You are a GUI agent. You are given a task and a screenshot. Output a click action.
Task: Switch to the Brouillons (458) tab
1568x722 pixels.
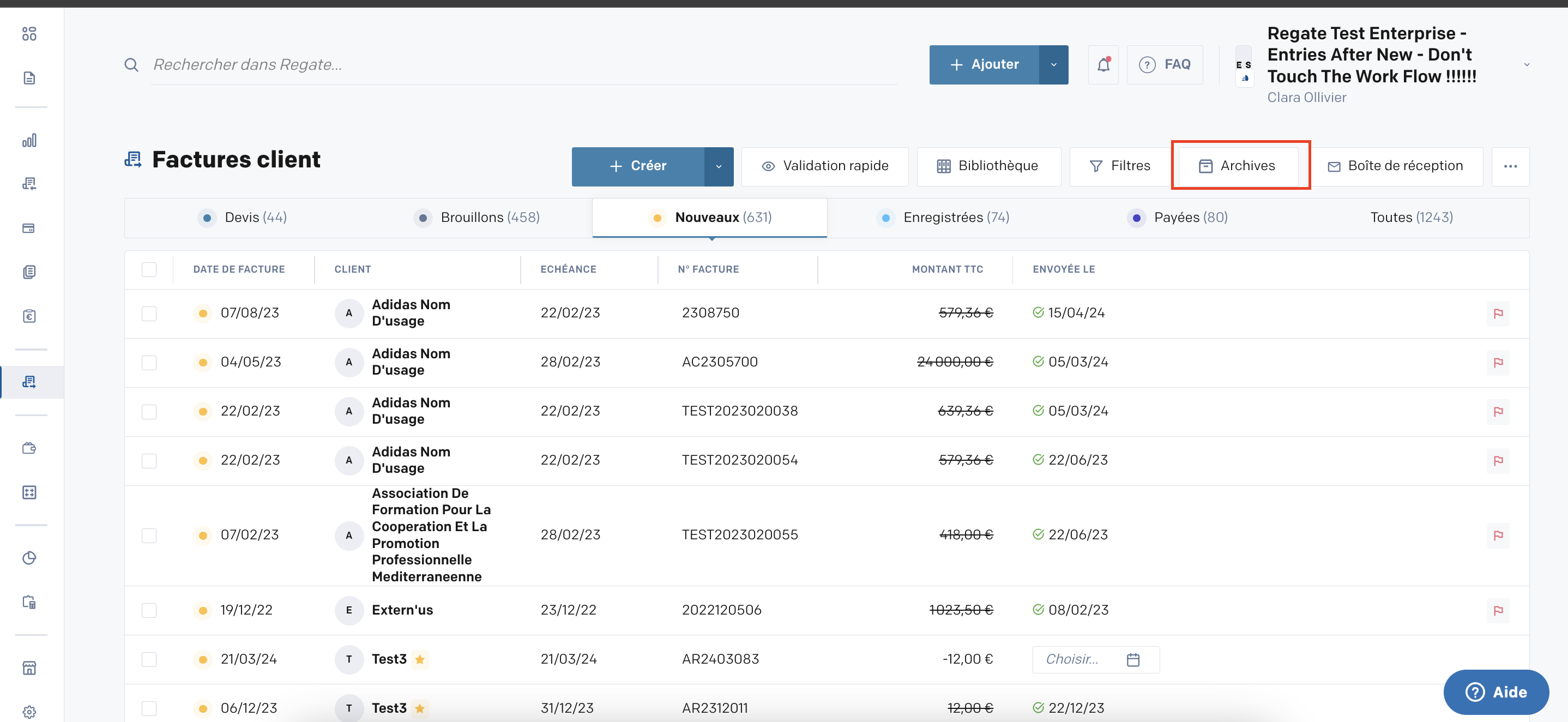pos(477,218)
